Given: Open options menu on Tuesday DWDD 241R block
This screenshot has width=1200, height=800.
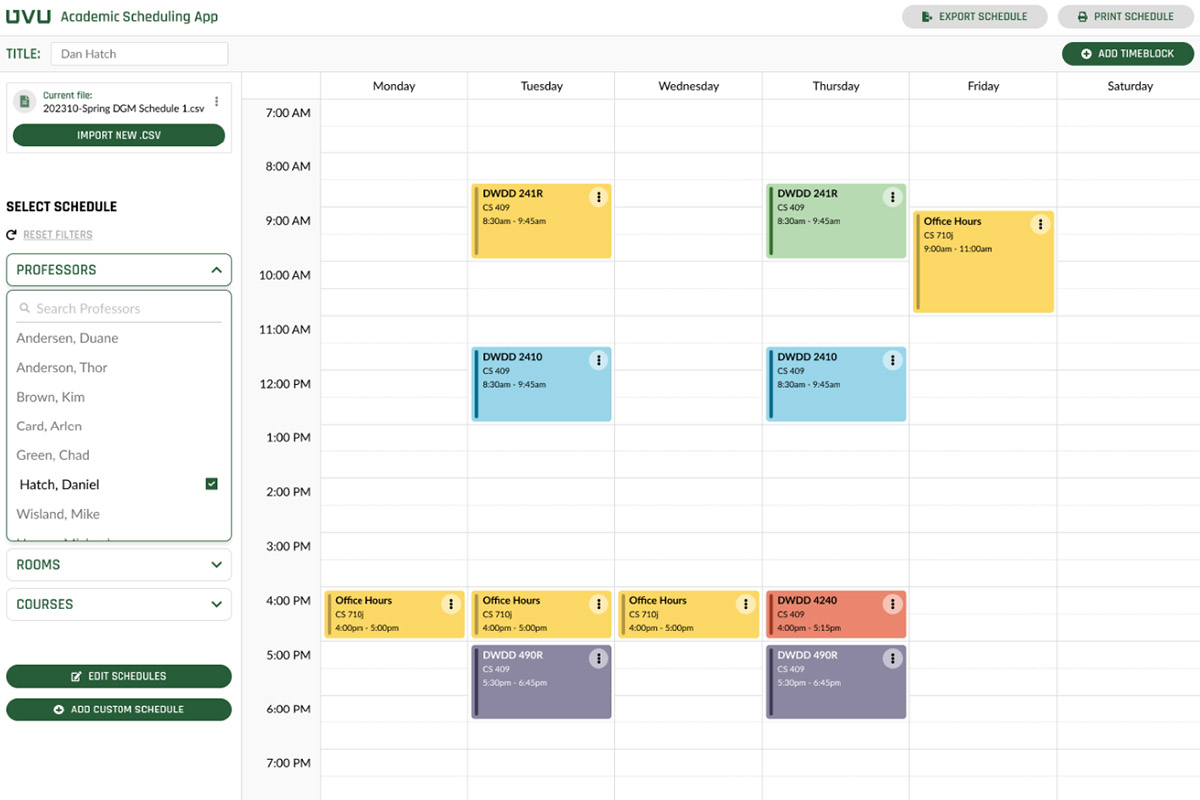Looking at the screenshot, I should coord(598,197).
